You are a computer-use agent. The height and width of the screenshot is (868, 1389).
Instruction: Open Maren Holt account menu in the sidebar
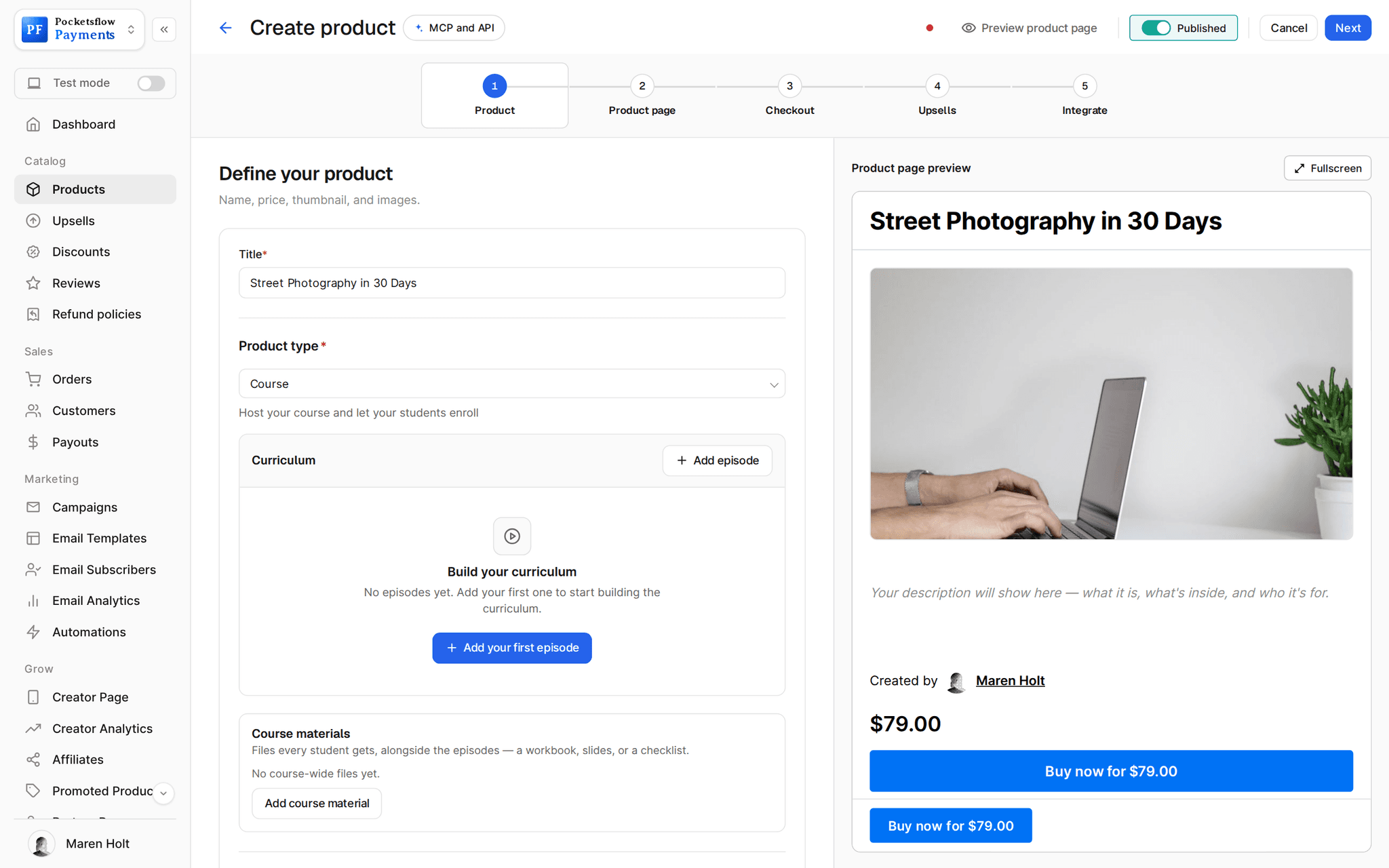click(95, 844)
